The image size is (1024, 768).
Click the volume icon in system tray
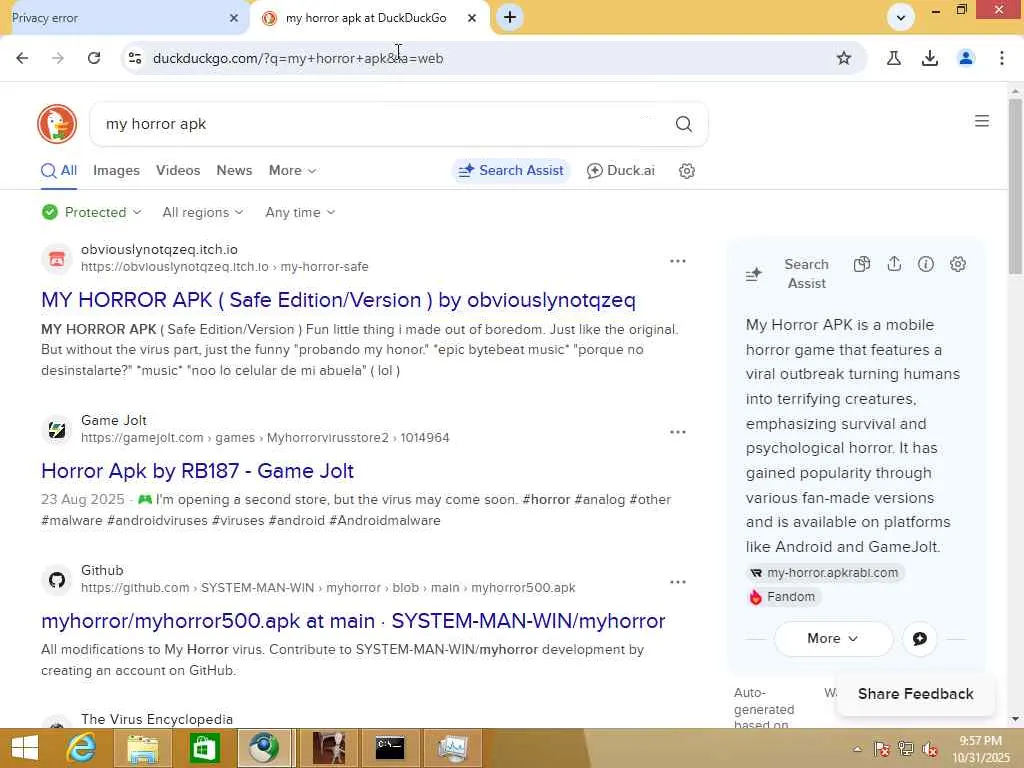930,749
